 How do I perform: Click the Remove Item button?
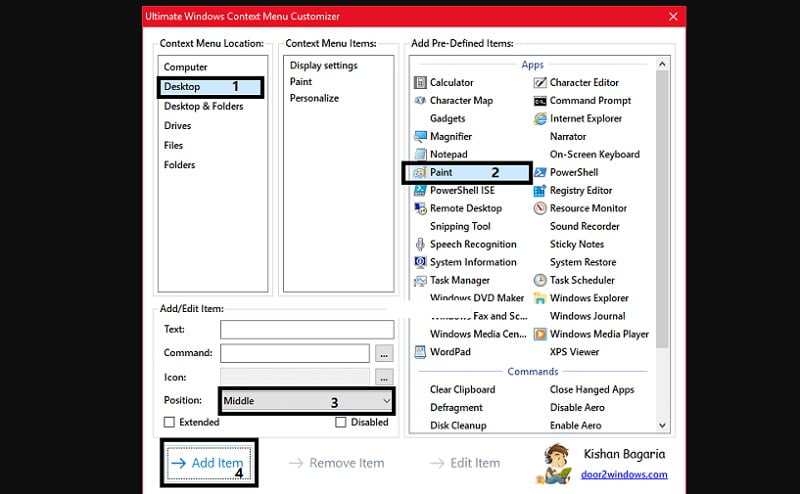pos(337,463)
